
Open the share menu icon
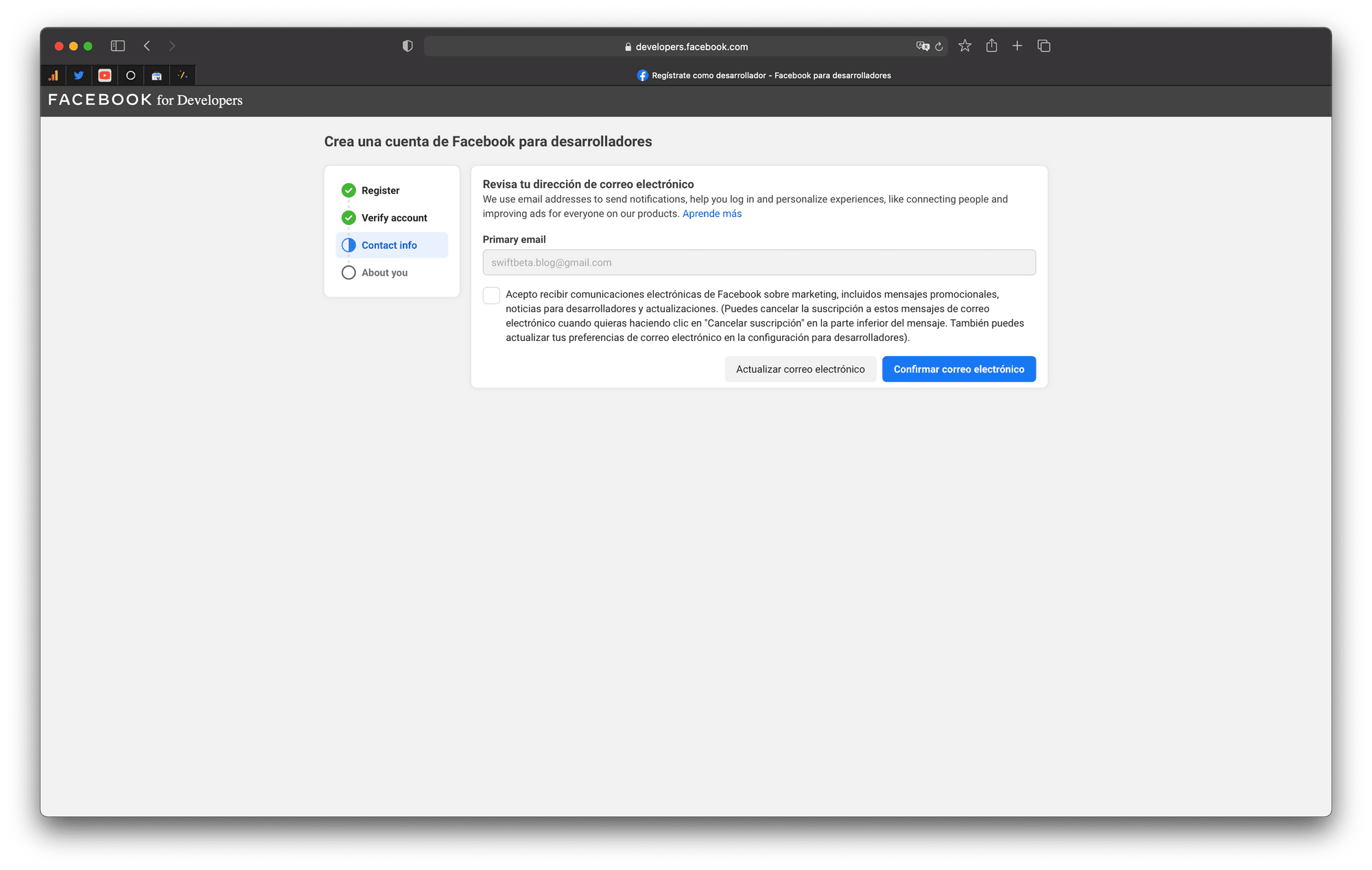(x=991, y=46)
